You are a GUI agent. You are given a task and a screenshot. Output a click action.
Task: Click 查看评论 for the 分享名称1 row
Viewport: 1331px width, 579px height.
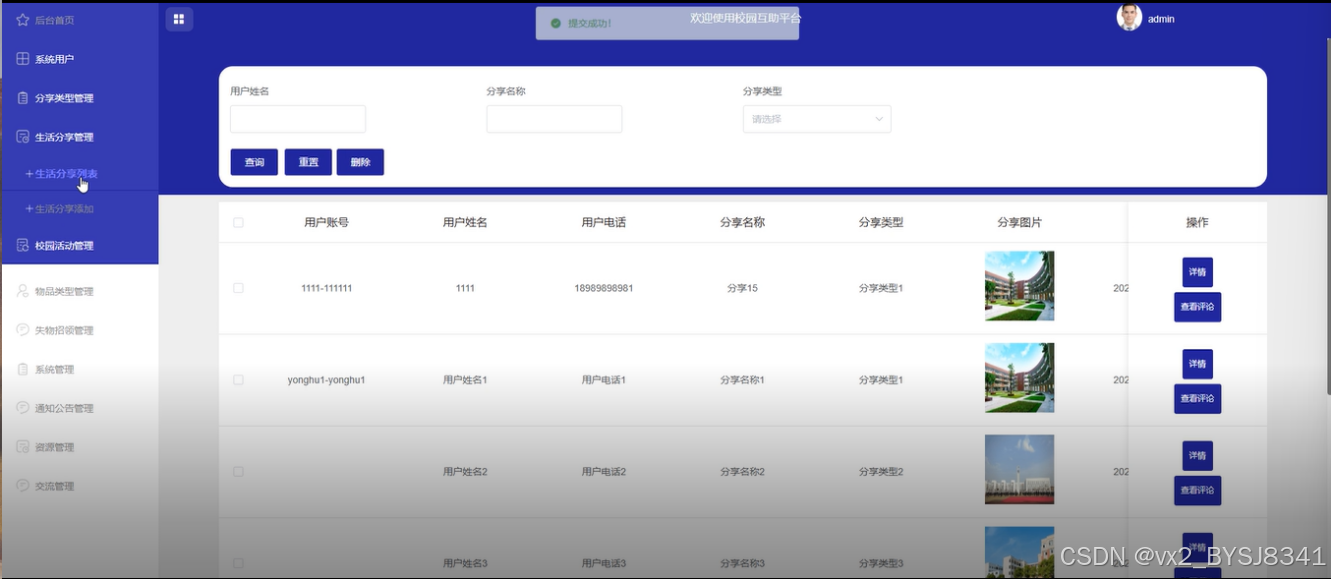coord(1197,399)
